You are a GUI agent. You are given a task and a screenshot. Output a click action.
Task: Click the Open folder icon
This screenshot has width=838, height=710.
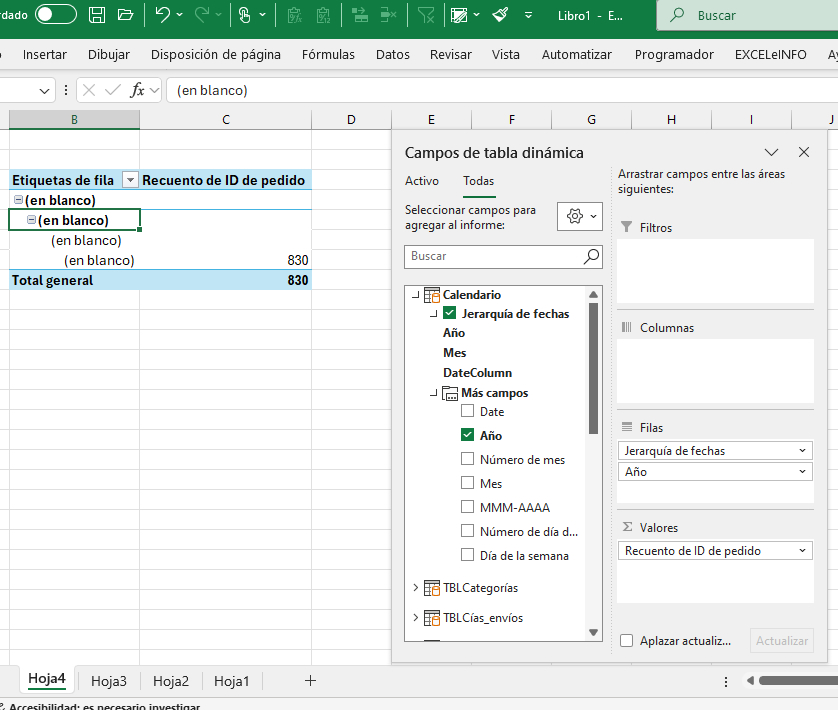pos(125,15)
